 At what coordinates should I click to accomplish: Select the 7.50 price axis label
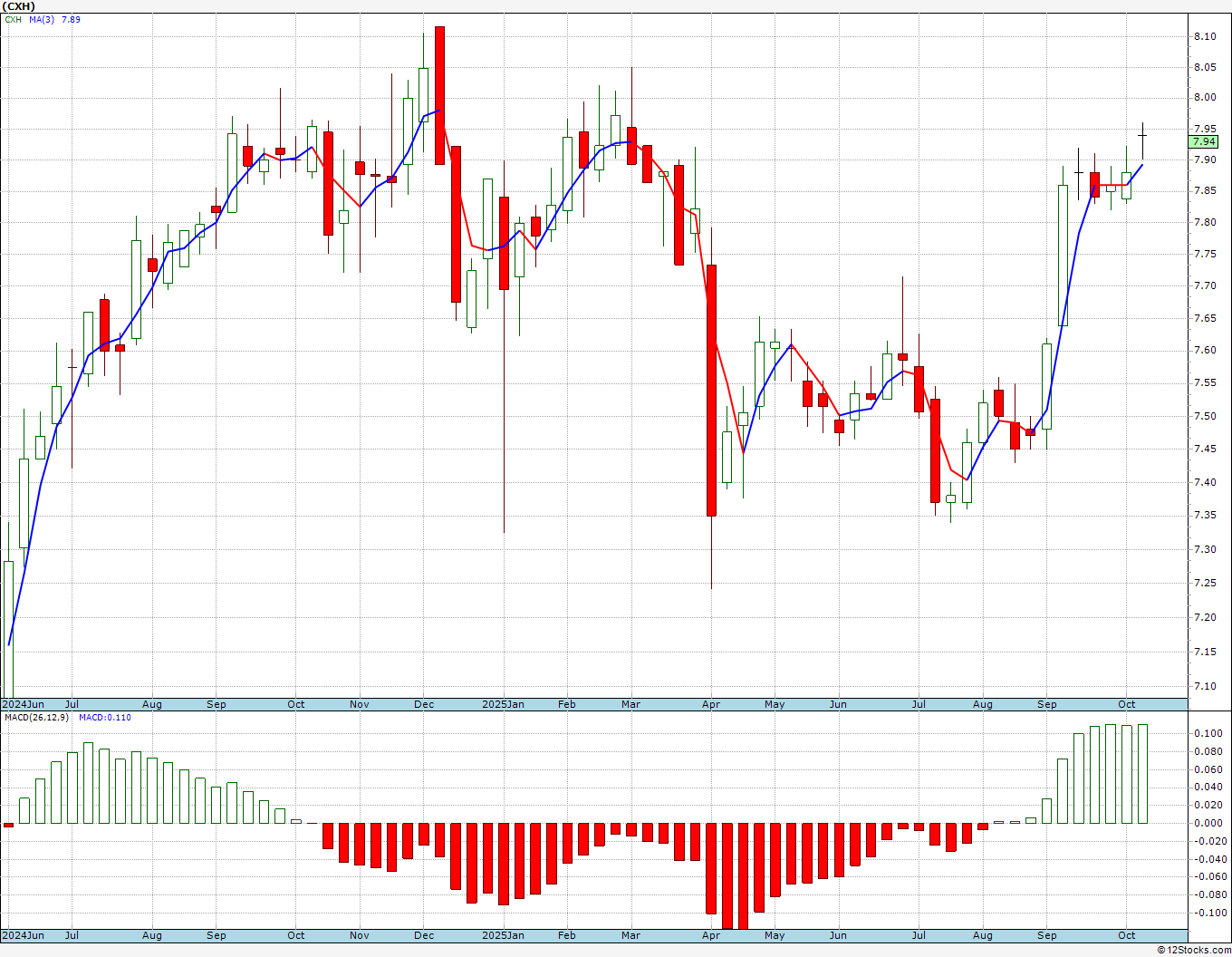[1205, 416]
